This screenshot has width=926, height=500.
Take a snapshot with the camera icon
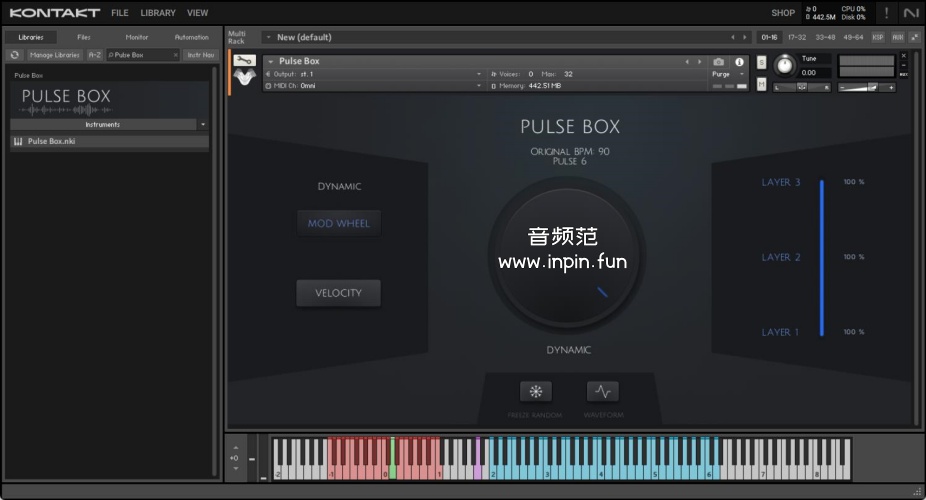(x=718, y=61)
